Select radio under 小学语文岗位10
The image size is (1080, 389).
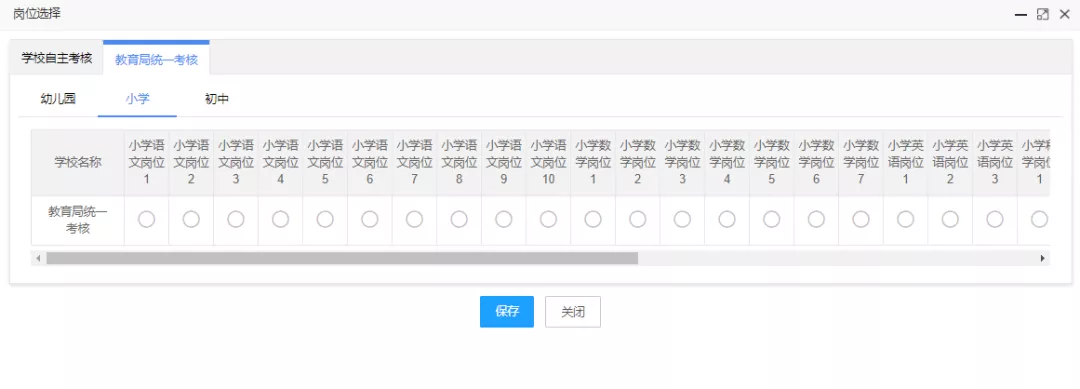pos(548,219)
